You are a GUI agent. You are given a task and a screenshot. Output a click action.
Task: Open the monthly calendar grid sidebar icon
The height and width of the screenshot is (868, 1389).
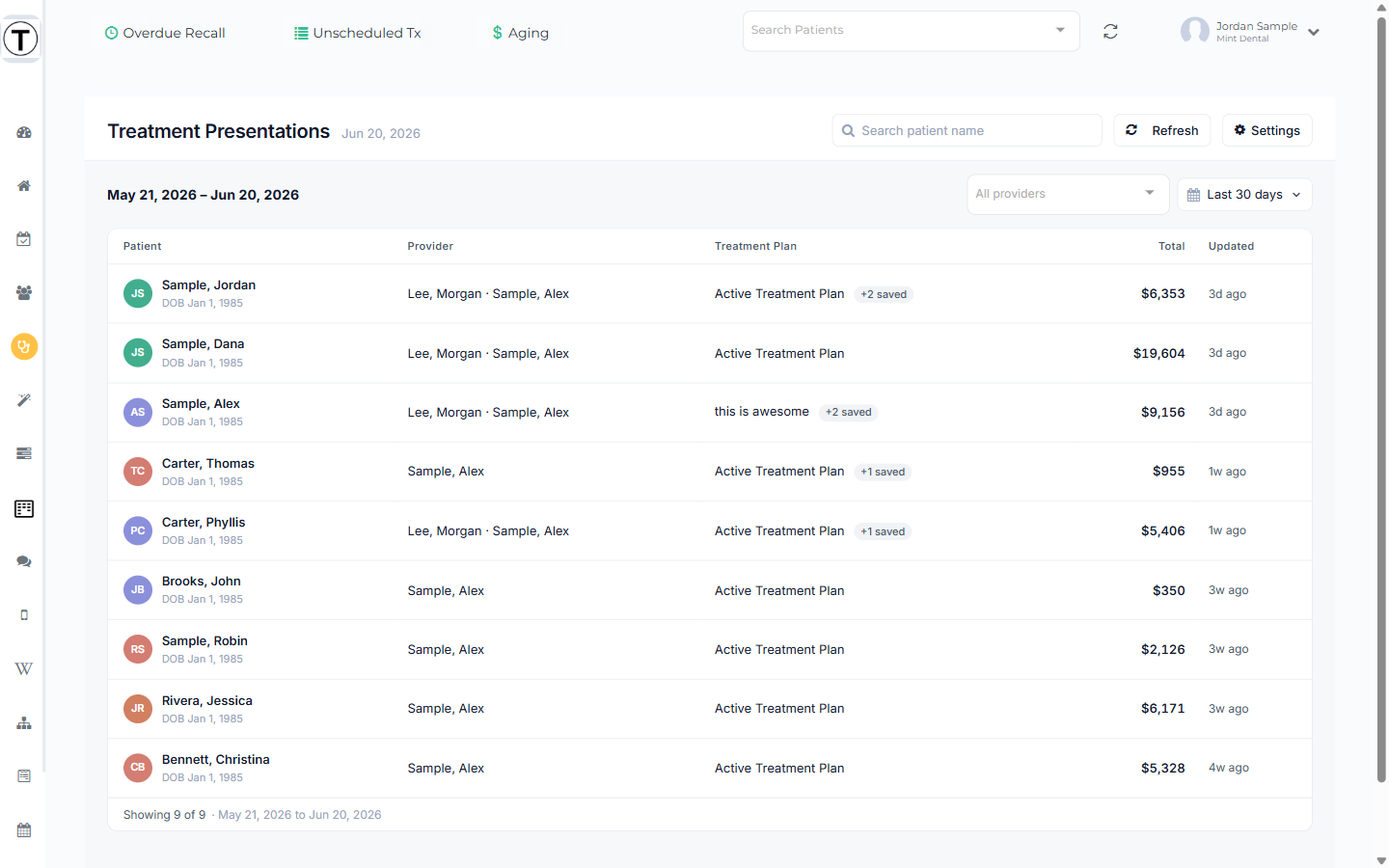click(24, 830)
